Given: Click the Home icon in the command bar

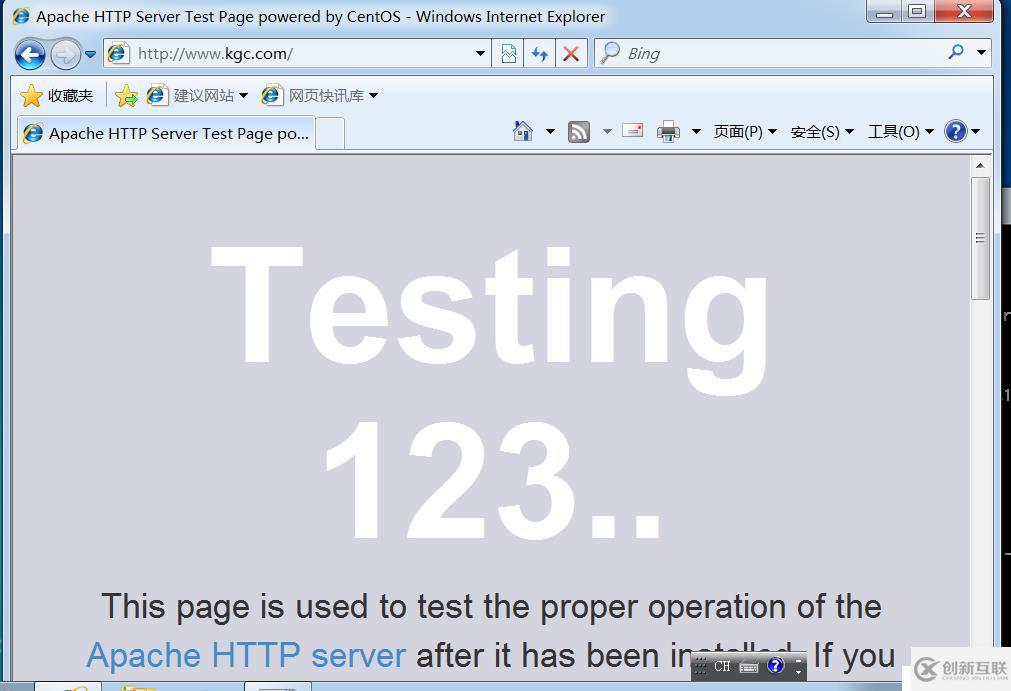Looking at the screenshot, I should [x=522, y=131].
